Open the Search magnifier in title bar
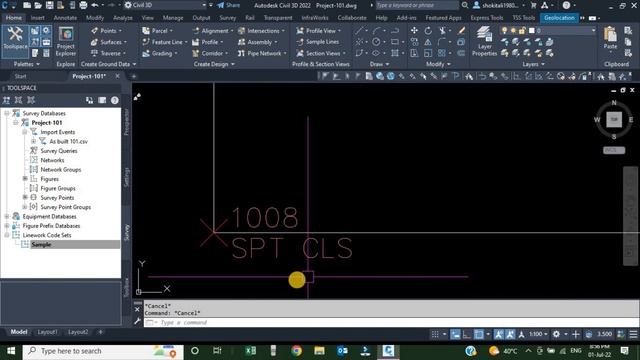 465,5
